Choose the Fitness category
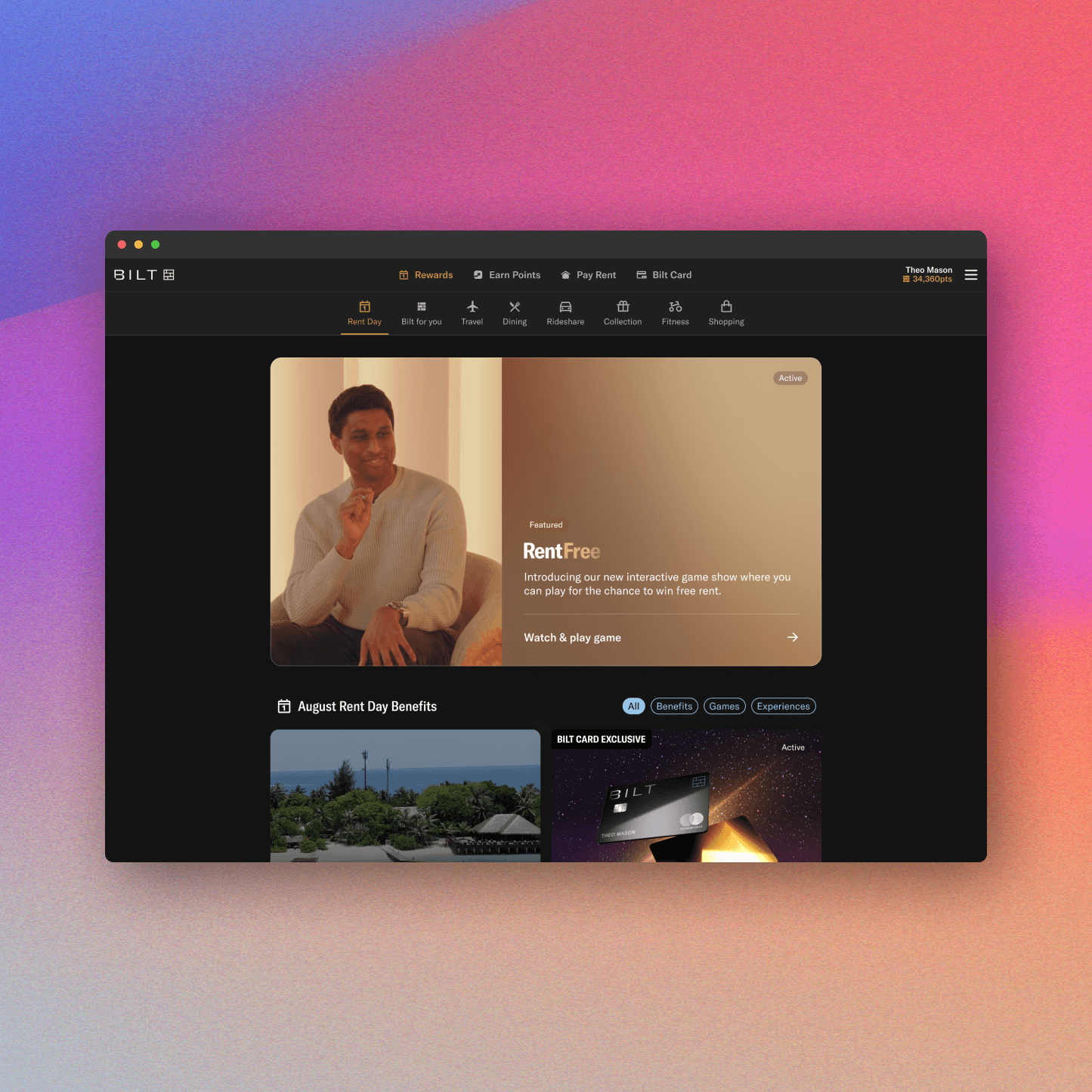1092x1092 pixels. point(676,313)
